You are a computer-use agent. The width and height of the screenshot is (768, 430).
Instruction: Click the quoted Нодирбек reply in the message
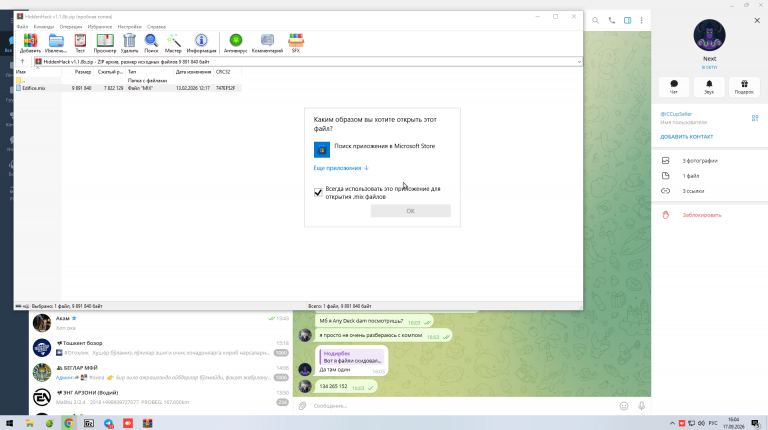pos(352,357)
